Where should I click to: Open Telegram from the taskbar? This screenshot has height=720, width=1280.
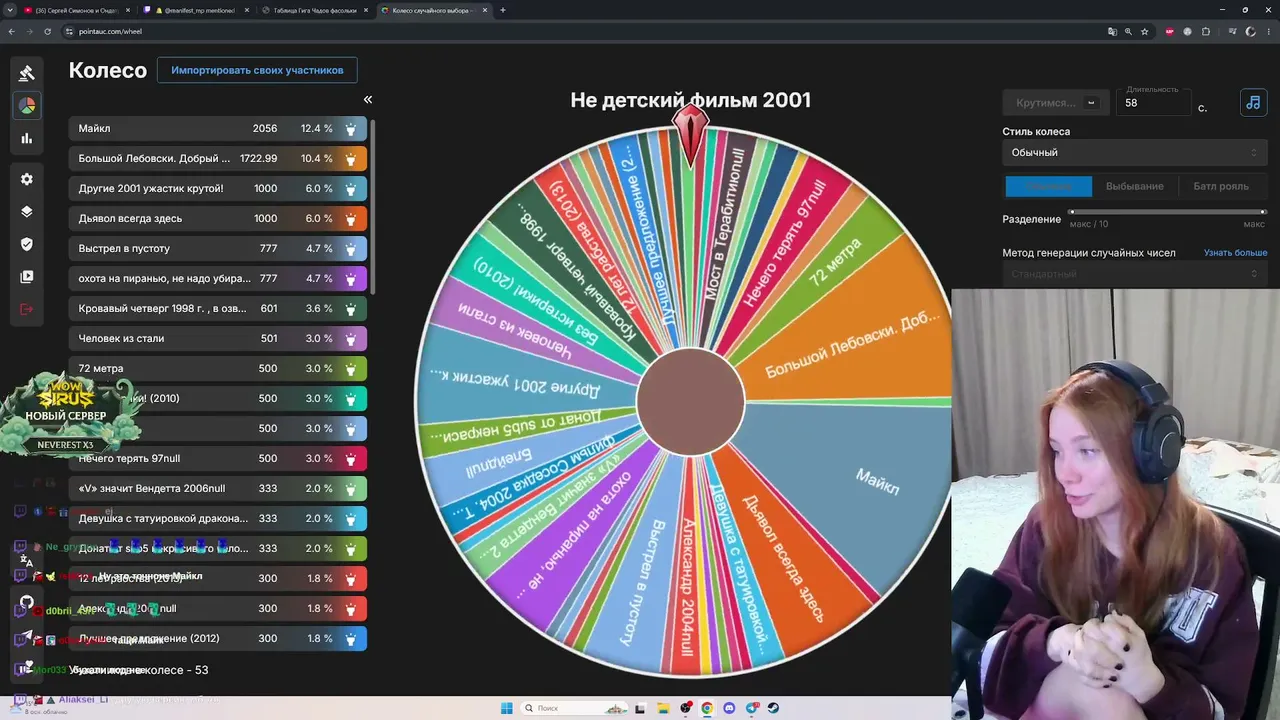(751, 708)
